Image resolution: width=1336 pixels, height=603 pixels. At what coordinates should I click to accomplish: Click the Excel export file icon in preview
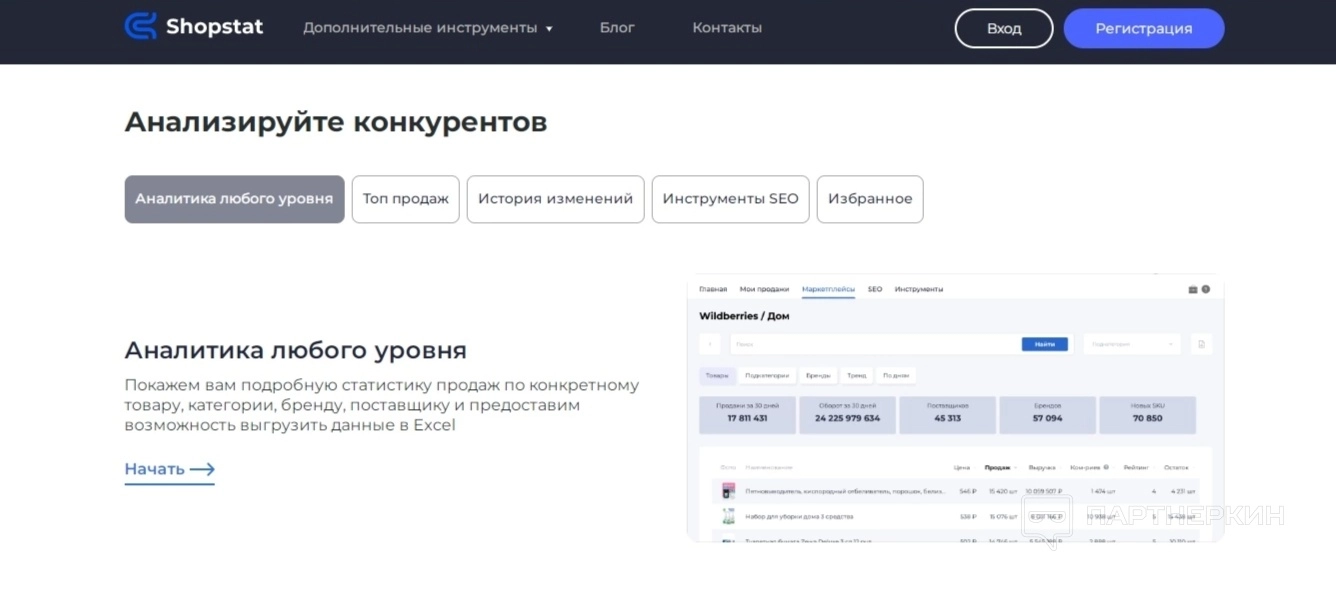[x=1201, y=344]
